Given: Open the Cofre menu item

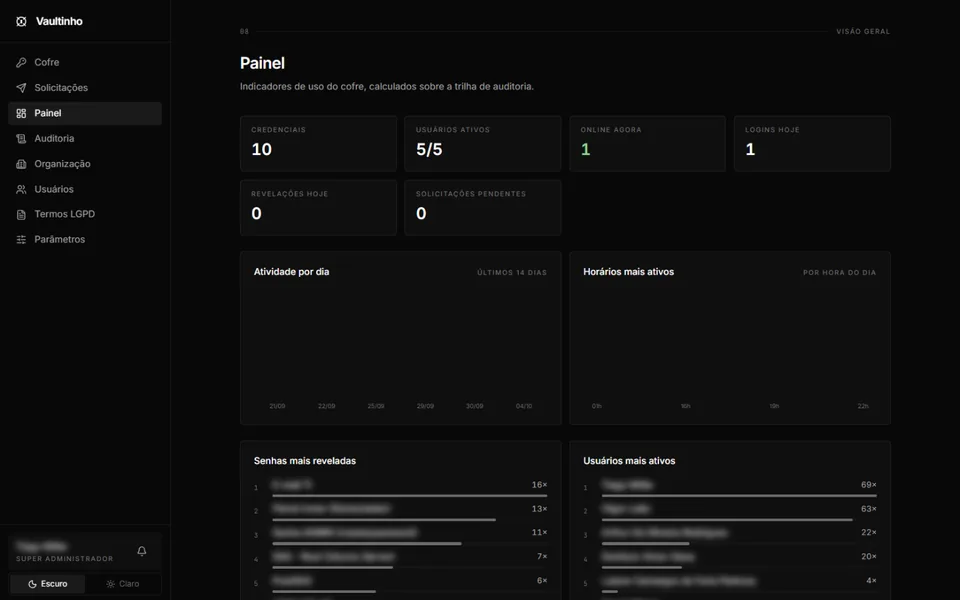Looking at the screenshot, I should click(85, 62).
